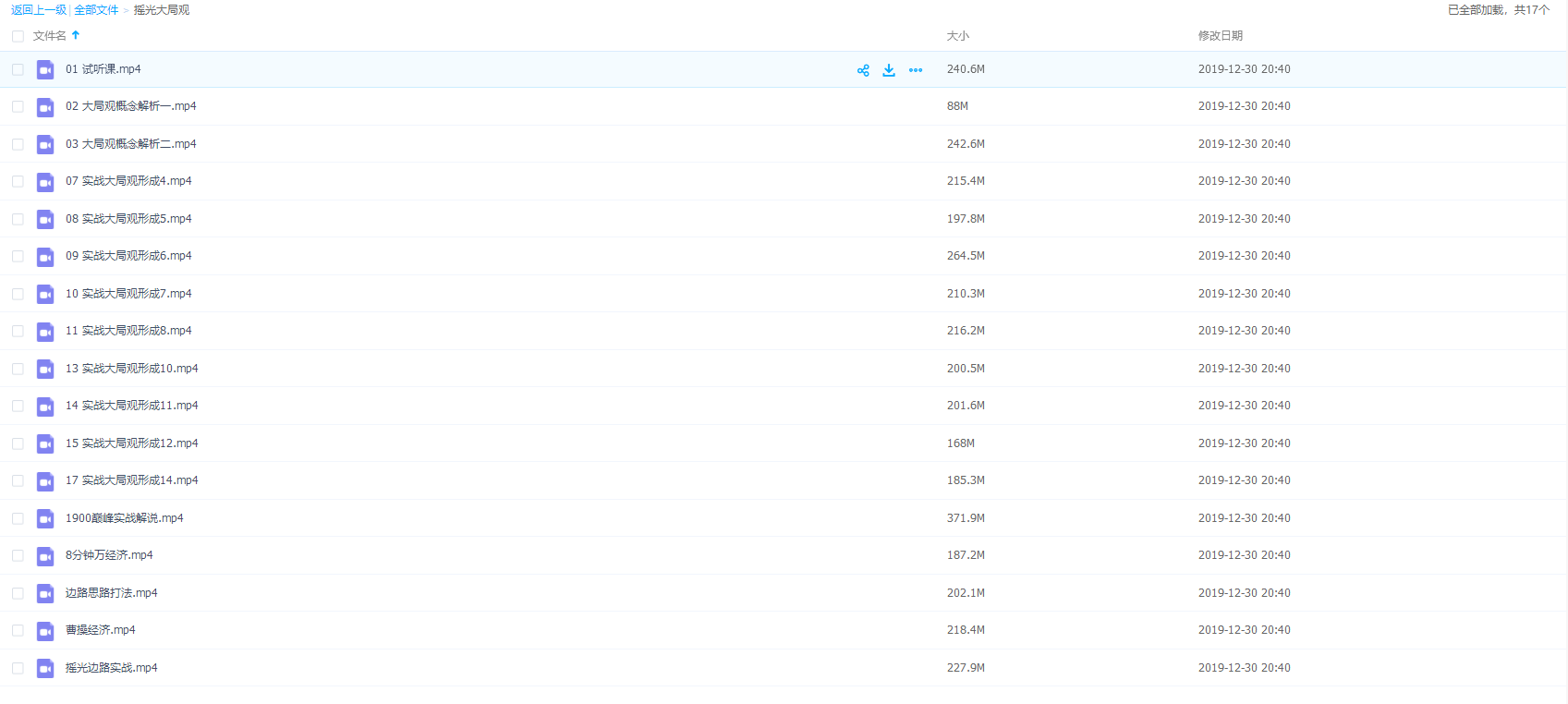Click video icon of 摇光边路实战.mp4
This screenshot has height=704, width=1568.
tap(45, 669)
